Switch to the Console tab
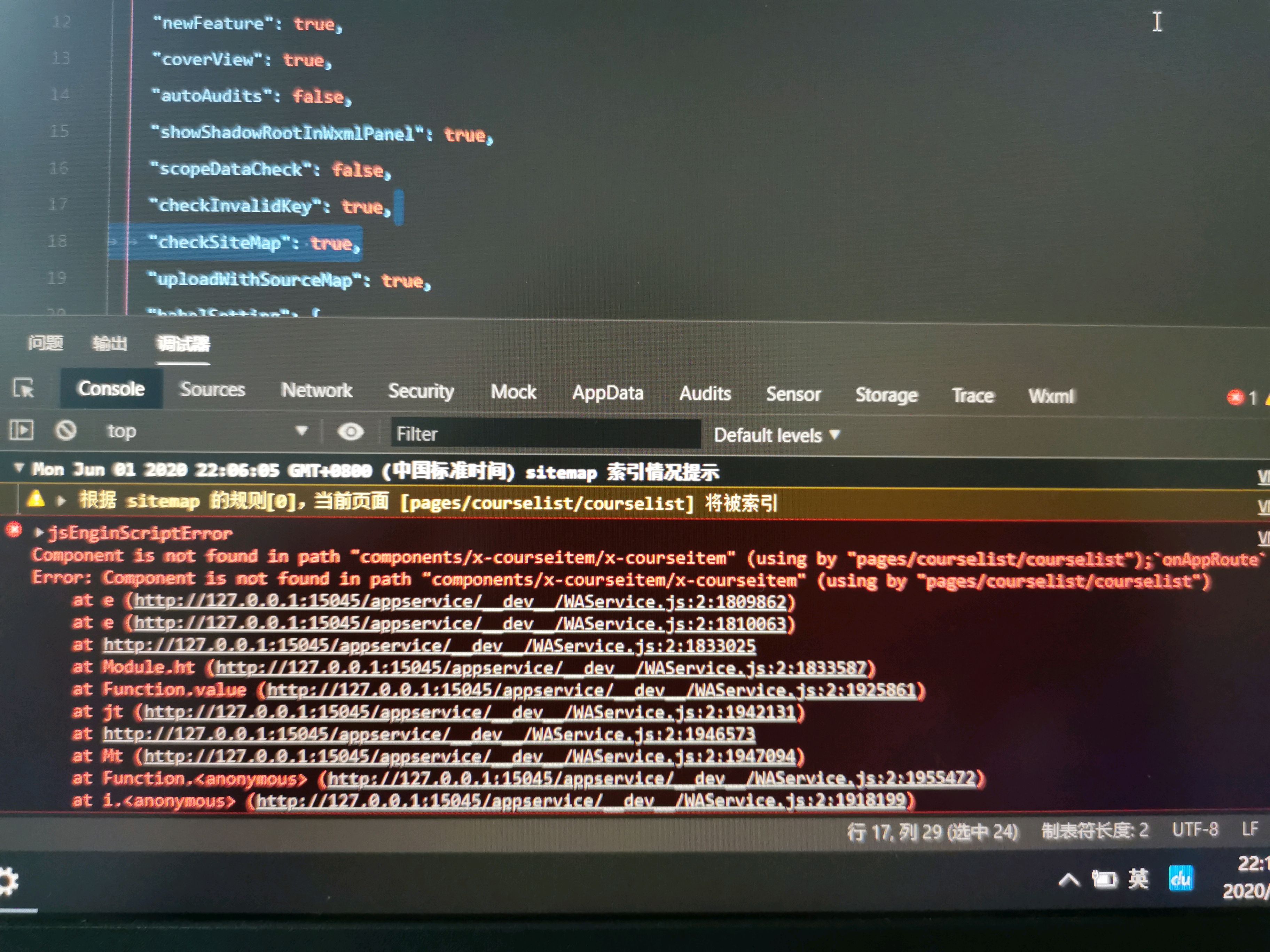This screenshot has height=952, width=1270. pos(111,388)
